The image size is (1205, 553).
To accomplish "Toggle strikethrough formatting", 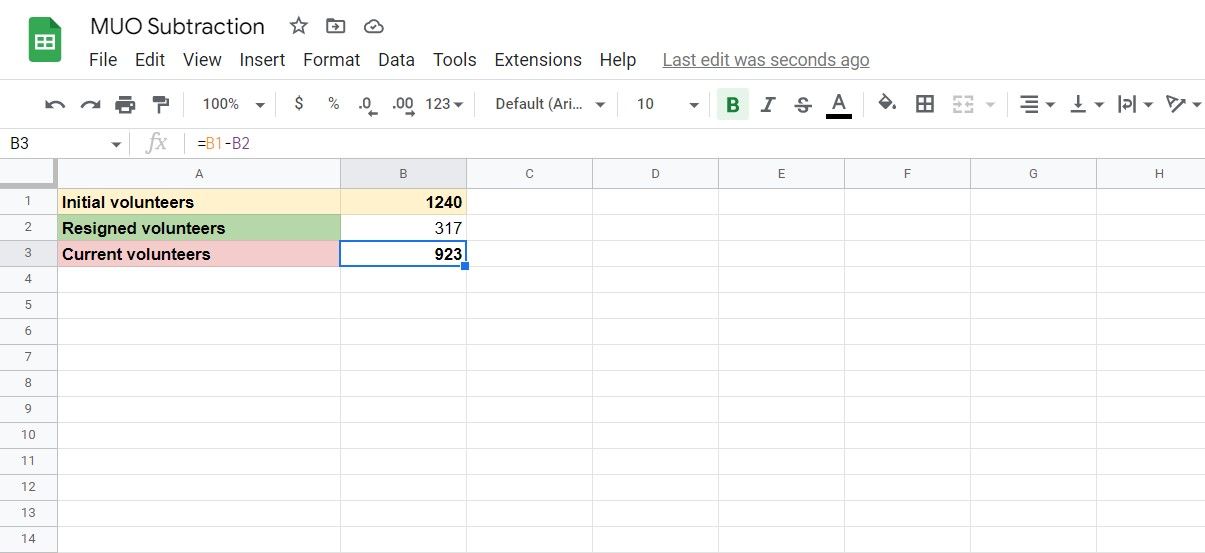I will pyautogui.click(x=802, y=104).
